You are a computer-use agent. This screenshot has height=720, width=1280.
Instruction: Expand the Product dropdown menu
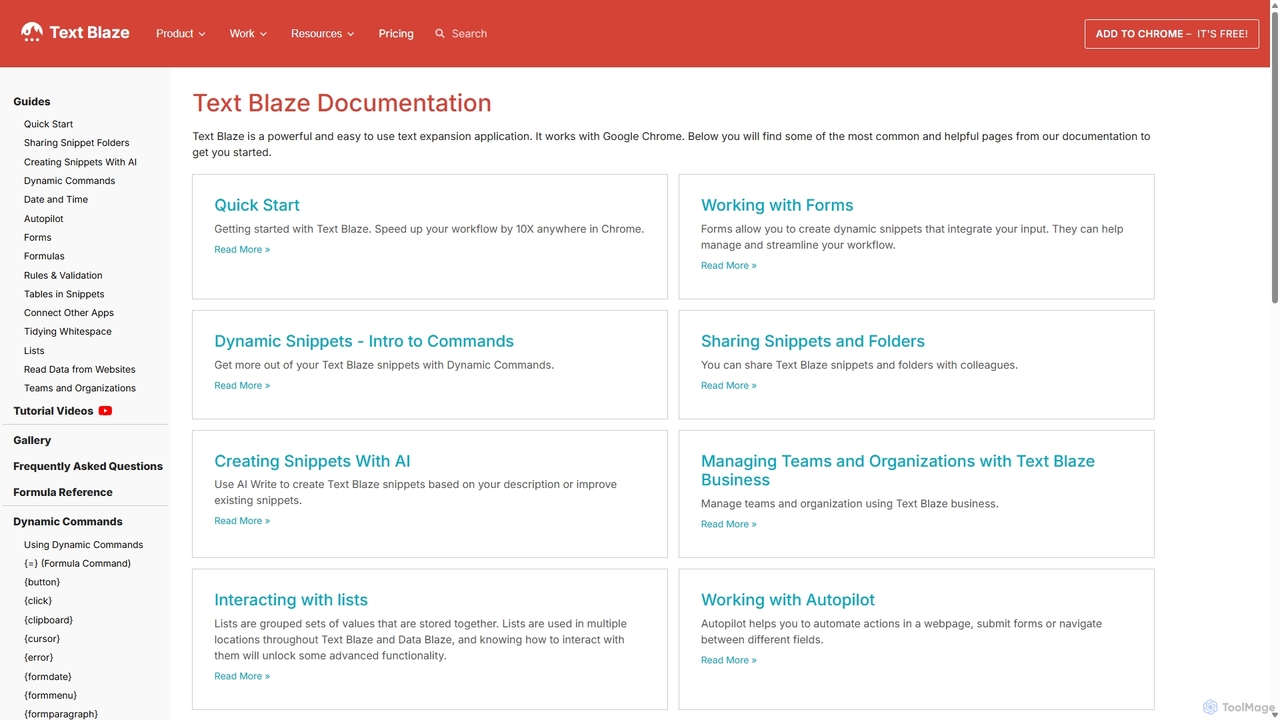coord(180,34)
